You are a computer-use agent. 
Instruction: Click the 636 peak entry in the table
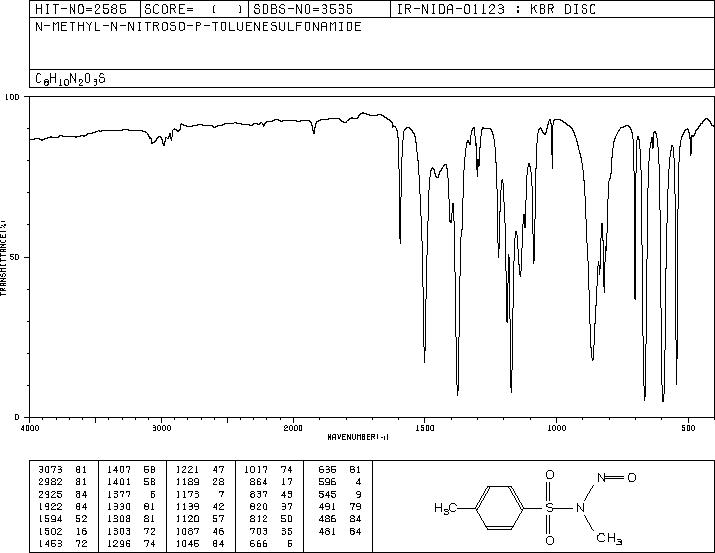340,470
